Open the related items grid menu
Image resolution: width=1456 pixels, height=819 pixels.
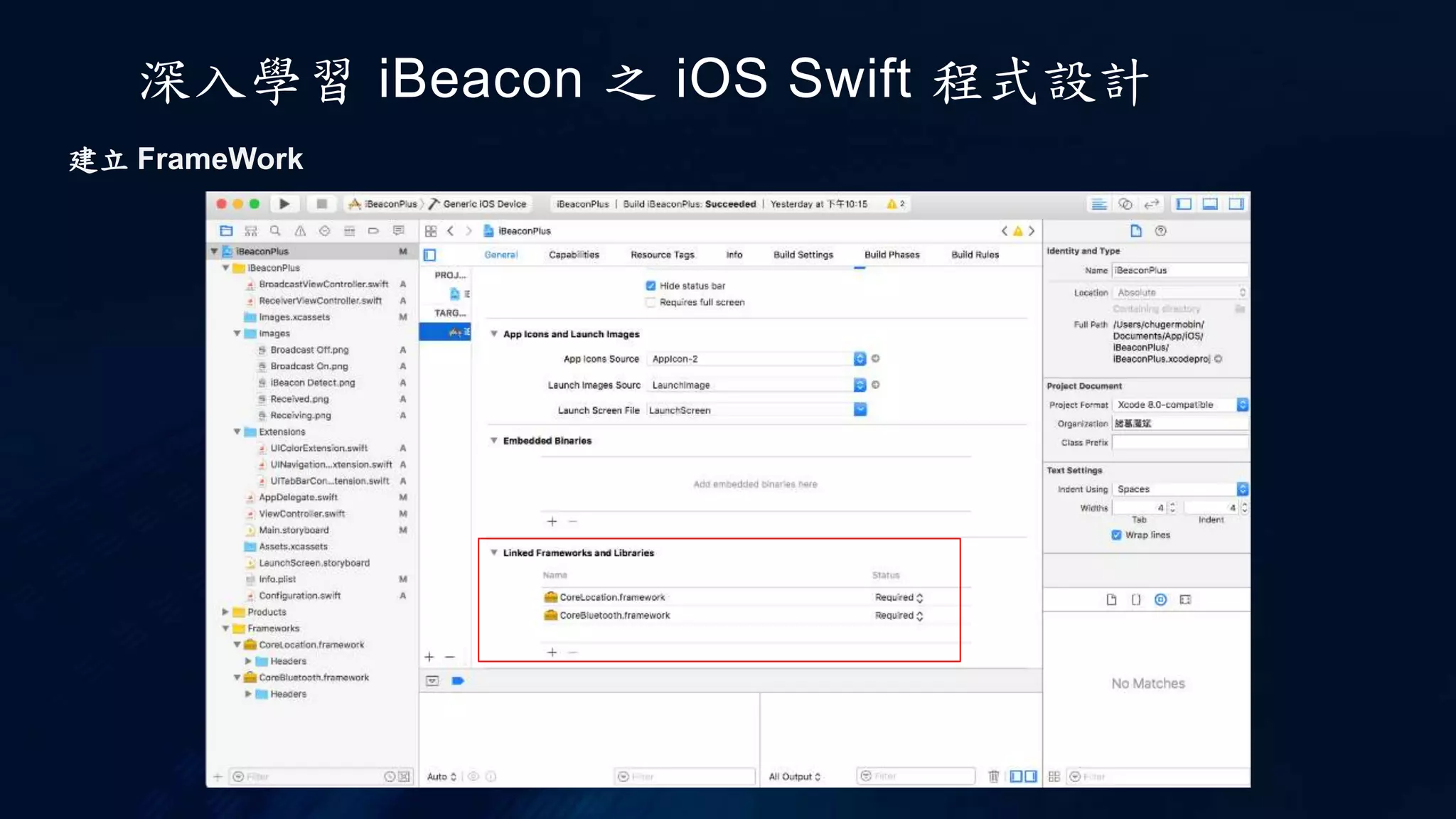(x=431, y=230)
